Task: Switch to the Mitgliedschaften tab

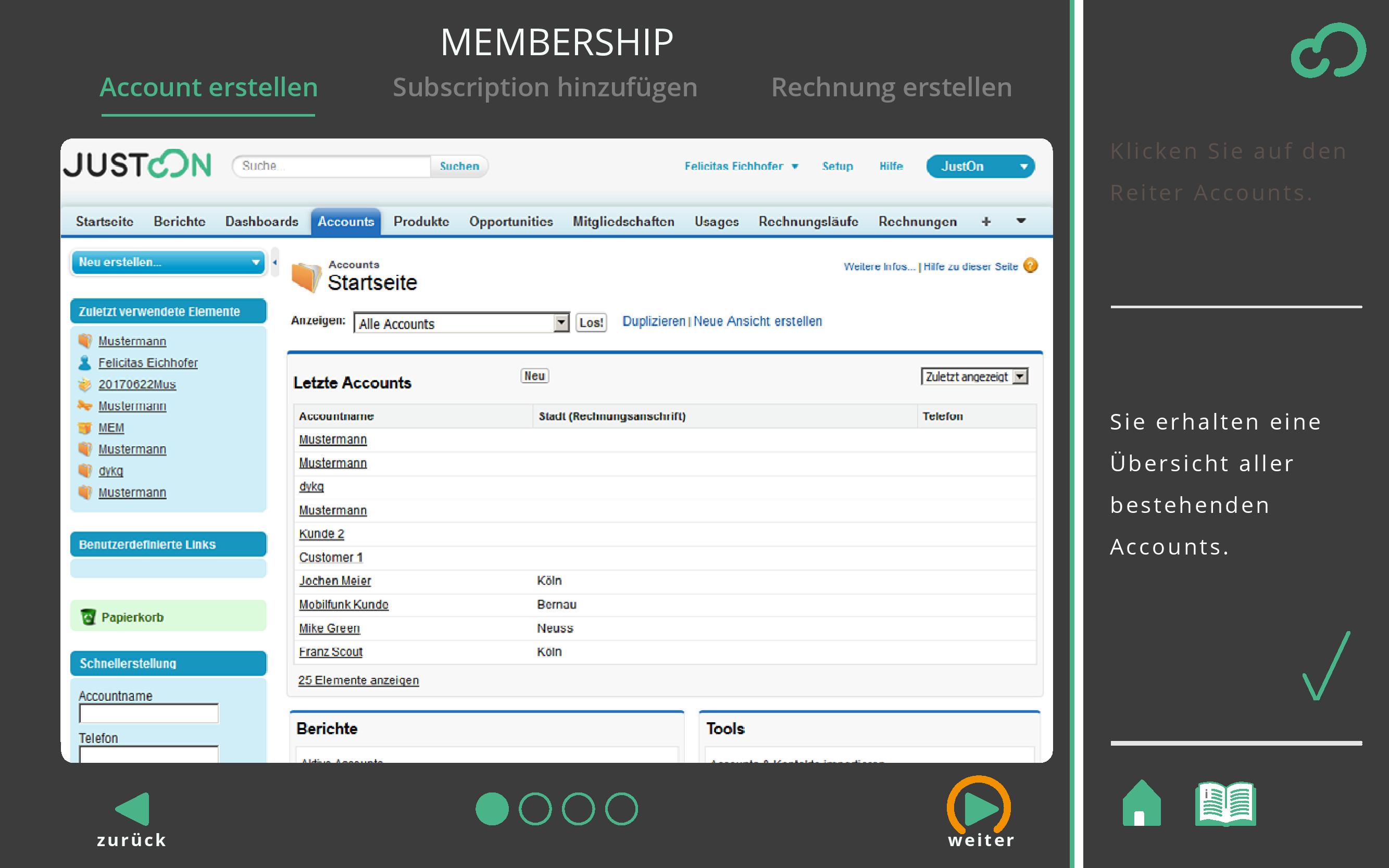Action: coord(623,222)
